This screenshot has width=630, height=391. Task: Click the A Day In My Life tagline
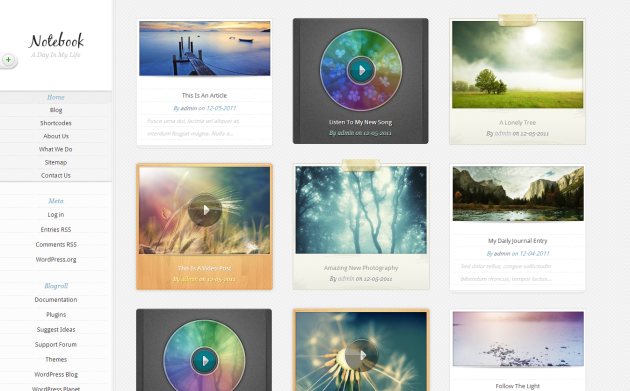click(x=56, y=55)
